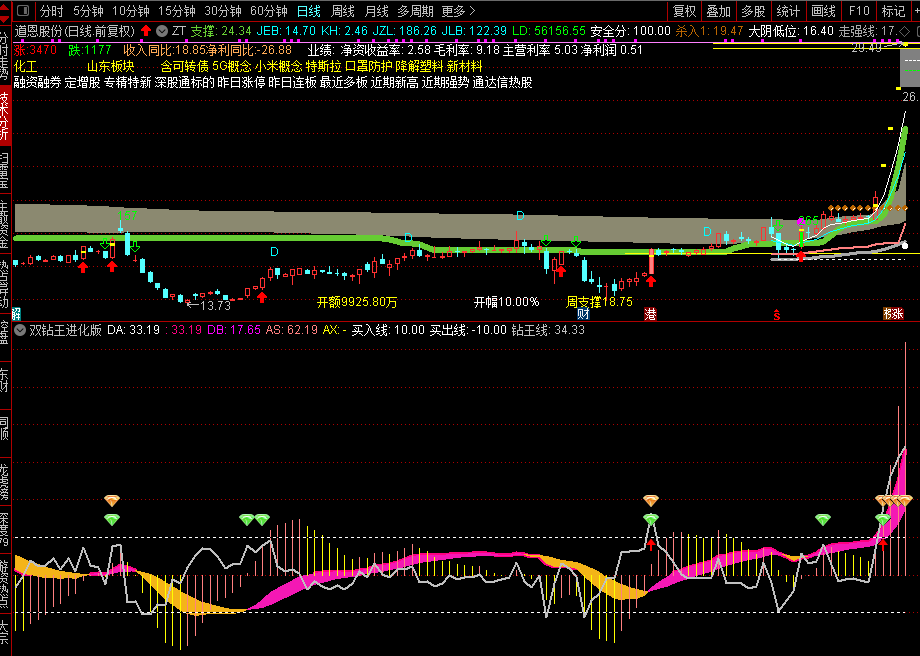
Task: Click the 化工 industry label
Action: 25,66
